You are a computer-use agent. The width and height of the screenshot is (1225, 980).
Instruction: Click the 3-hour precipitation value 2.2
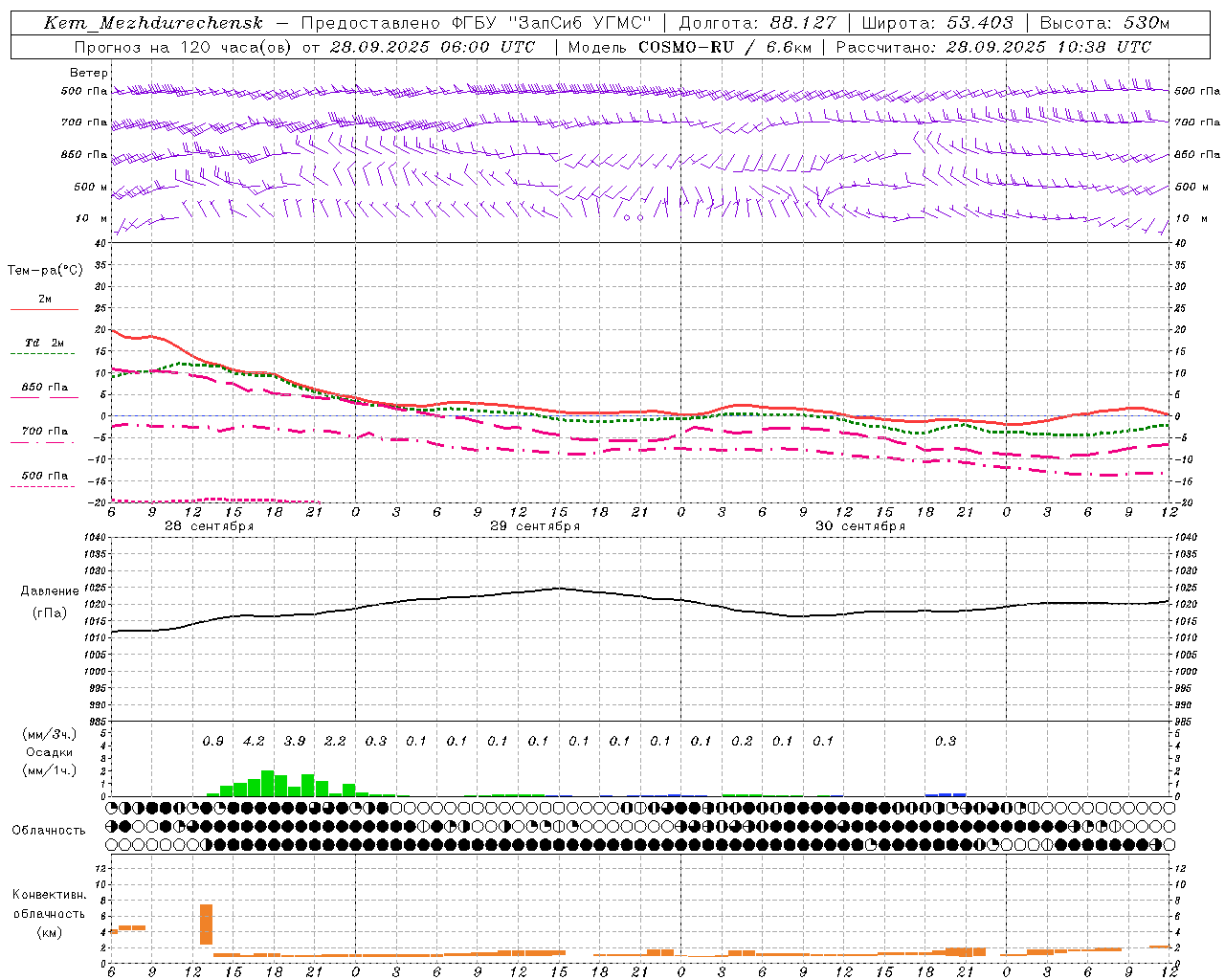[335, 742]
